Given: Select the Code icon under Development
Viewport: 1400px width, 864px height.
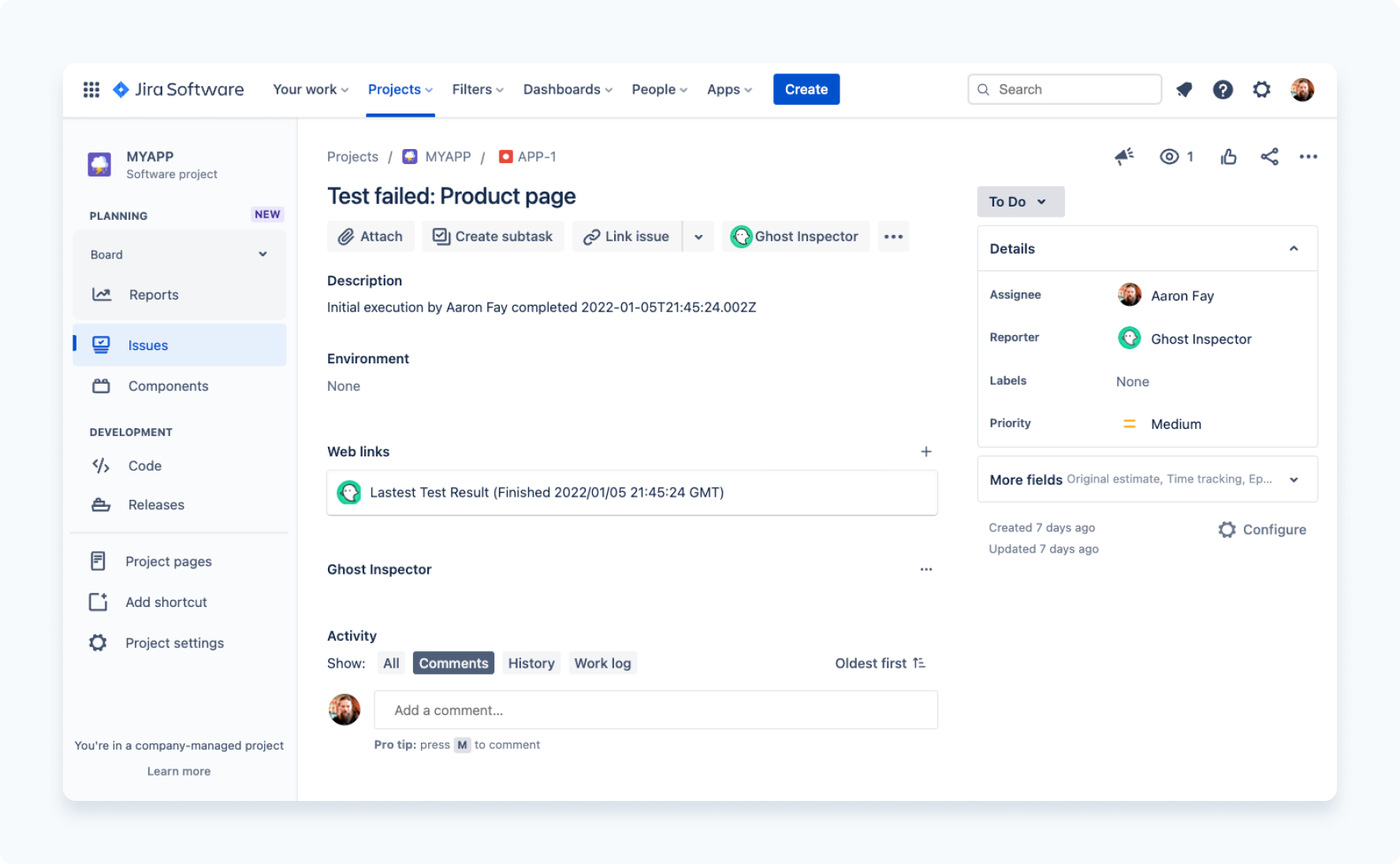Looking at the screenshot, I should coord(100,466).
